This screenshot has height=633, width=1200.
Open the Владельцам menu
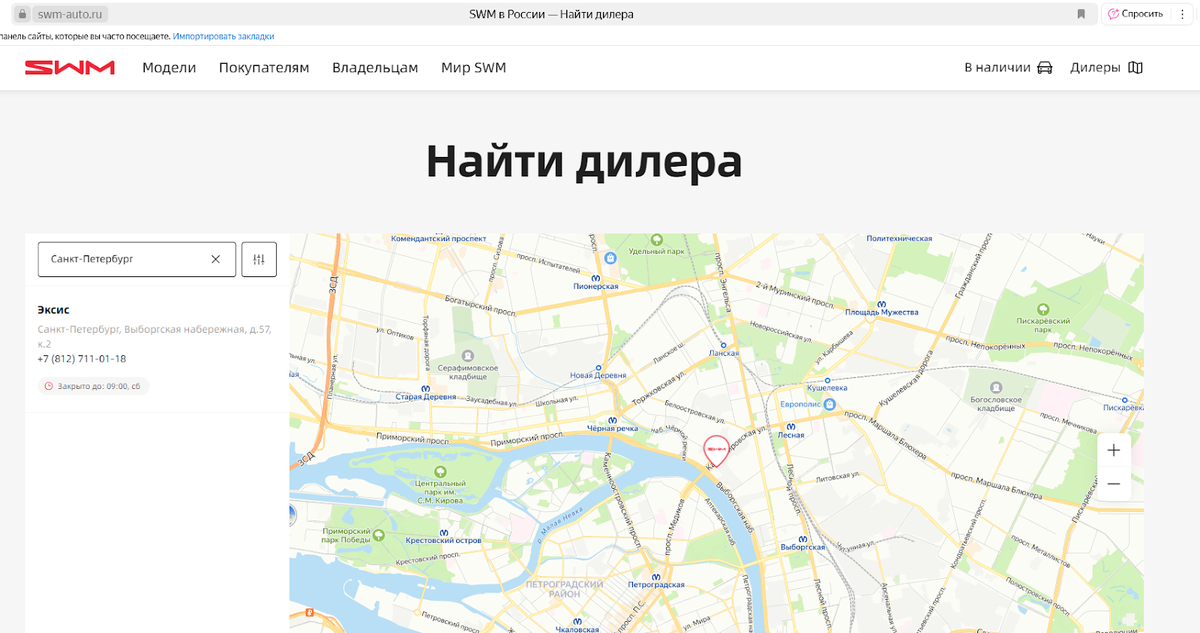click(375, 68)
